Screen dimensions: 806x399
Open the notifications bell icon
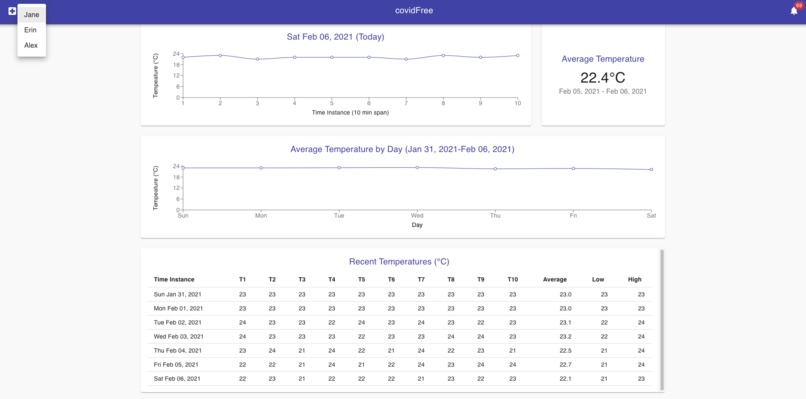pos(794,11)
